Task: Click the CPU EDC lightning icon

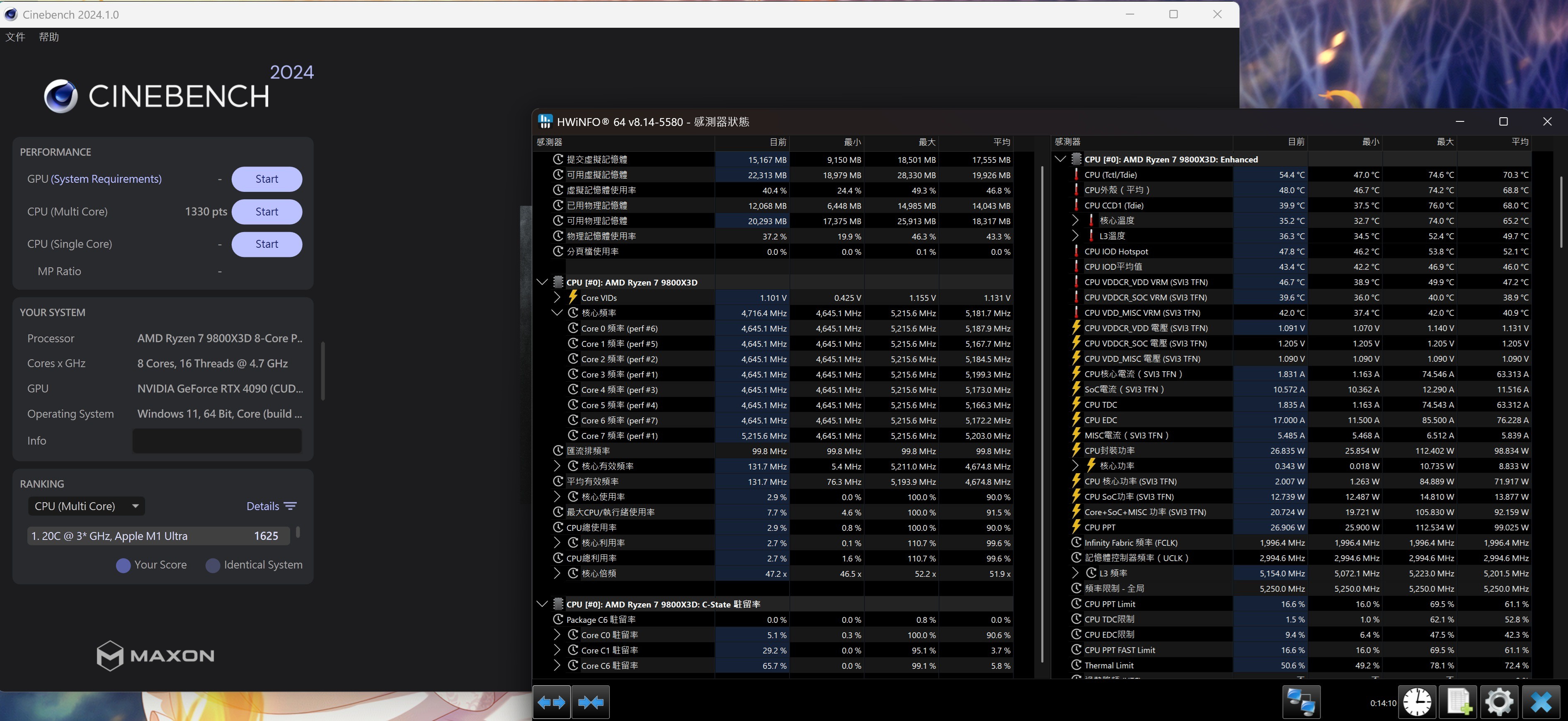Action: click(x=1076, y=420)
